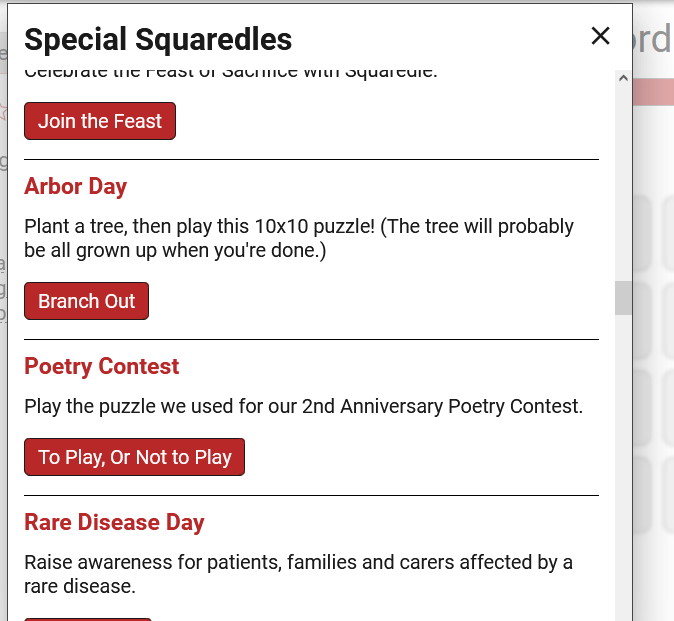Click the pink bar behind the dialog
The image size is (674, 621).
click(x=653, y=92)
